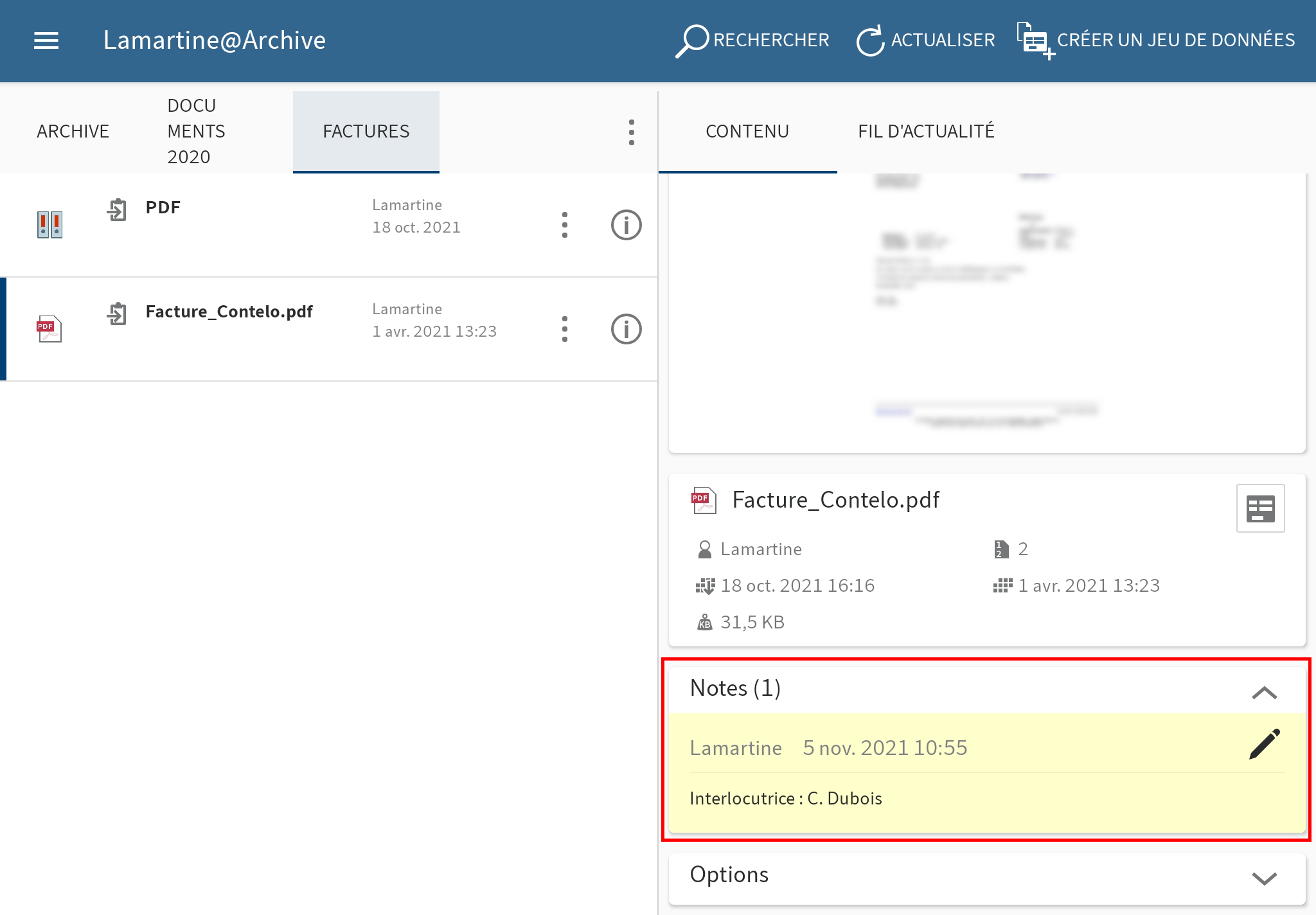
Task: Click the PDF file icon of Facture_Contelo.pdf row
Action: coord(49,329)
